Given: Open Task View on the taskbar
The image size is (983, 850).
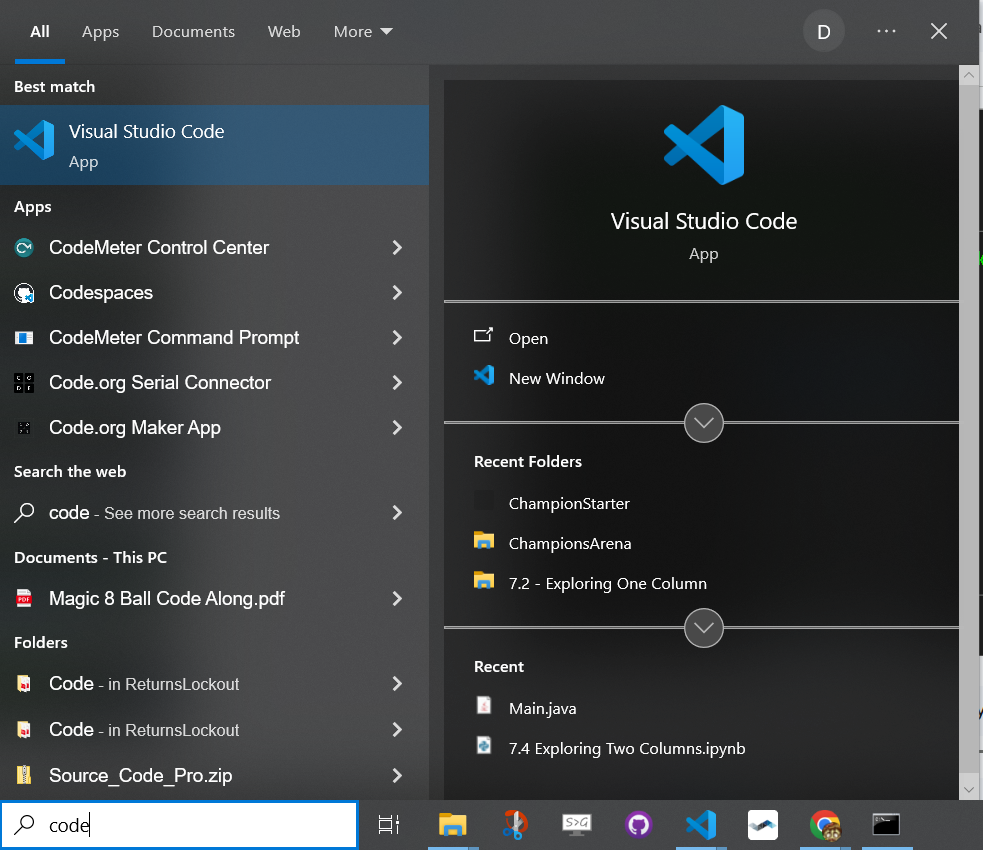Looking at the screenshot, I should 388,824.
